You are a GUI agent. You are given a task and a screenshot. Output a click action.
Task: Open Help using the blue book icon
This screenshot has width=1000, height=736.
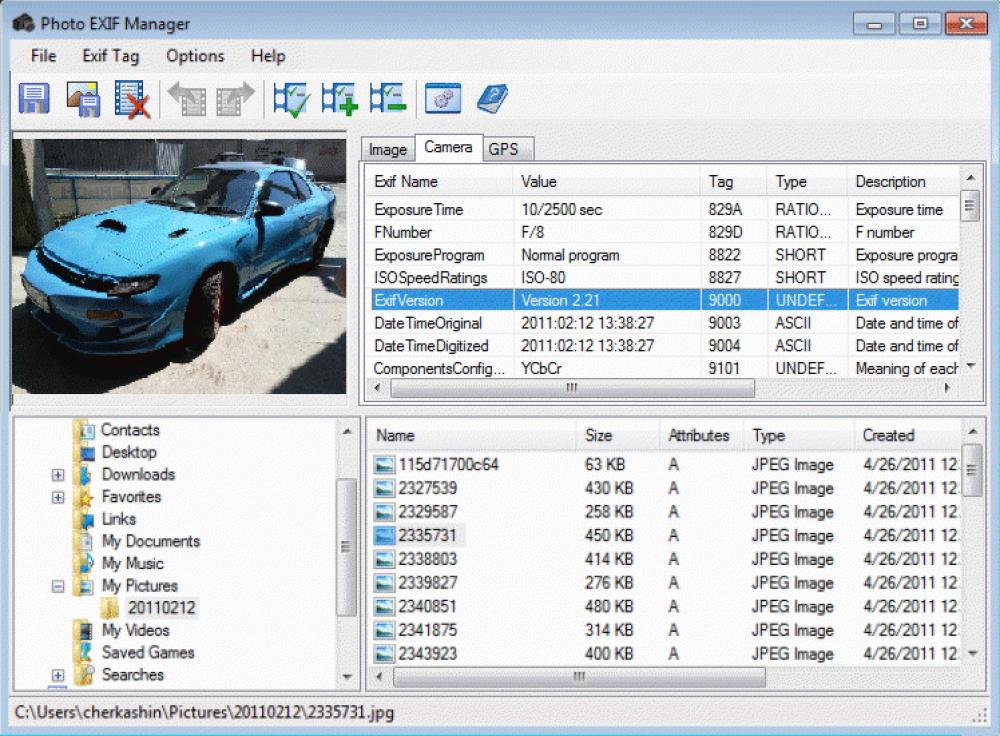[492, 98]
